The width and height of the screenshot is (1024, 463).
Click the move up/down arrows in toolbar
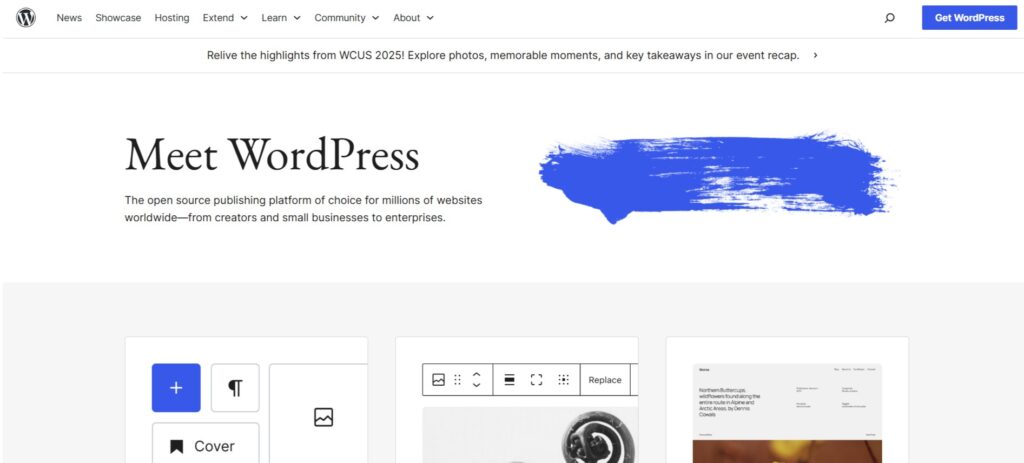click(x=477, y=380)
